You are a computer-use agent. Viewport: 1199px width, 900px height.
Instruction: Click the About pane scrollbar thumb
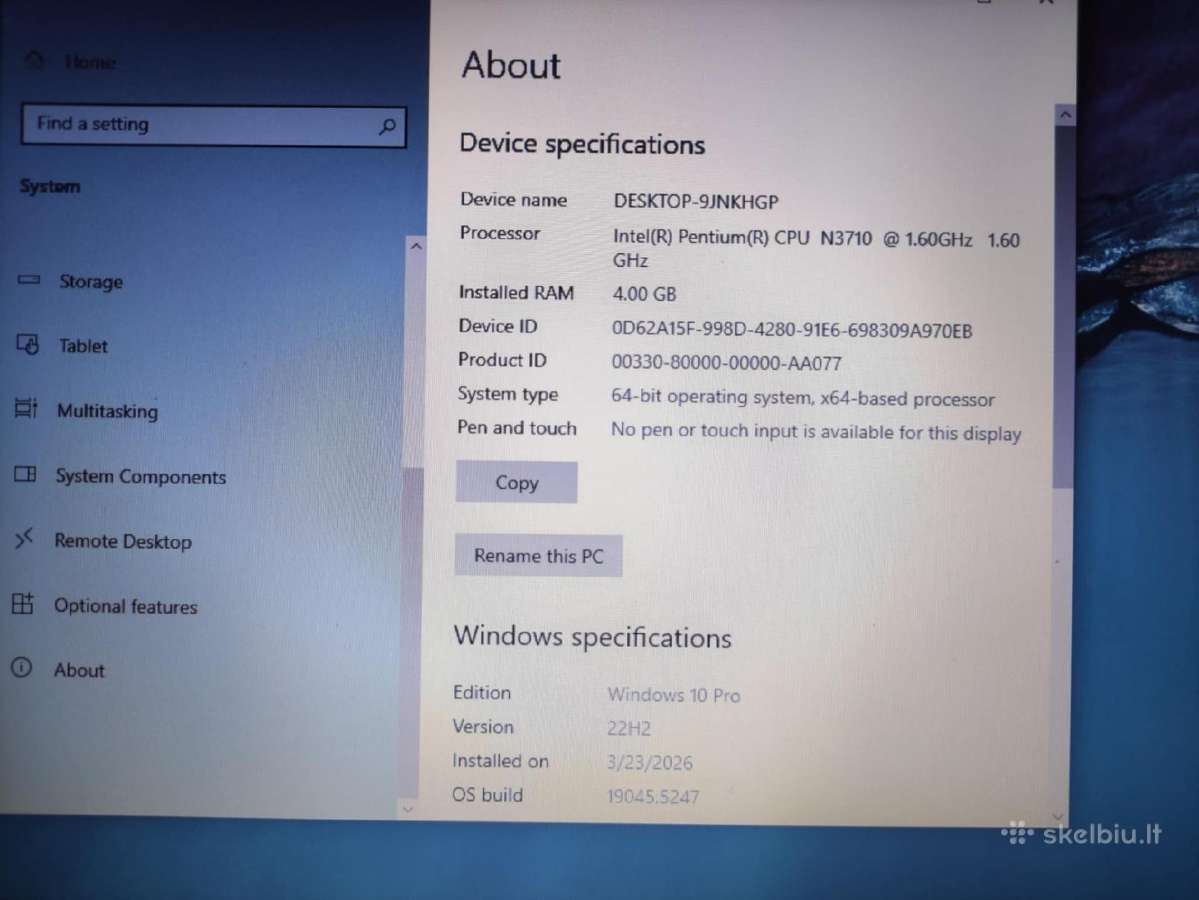(1063, 307)
